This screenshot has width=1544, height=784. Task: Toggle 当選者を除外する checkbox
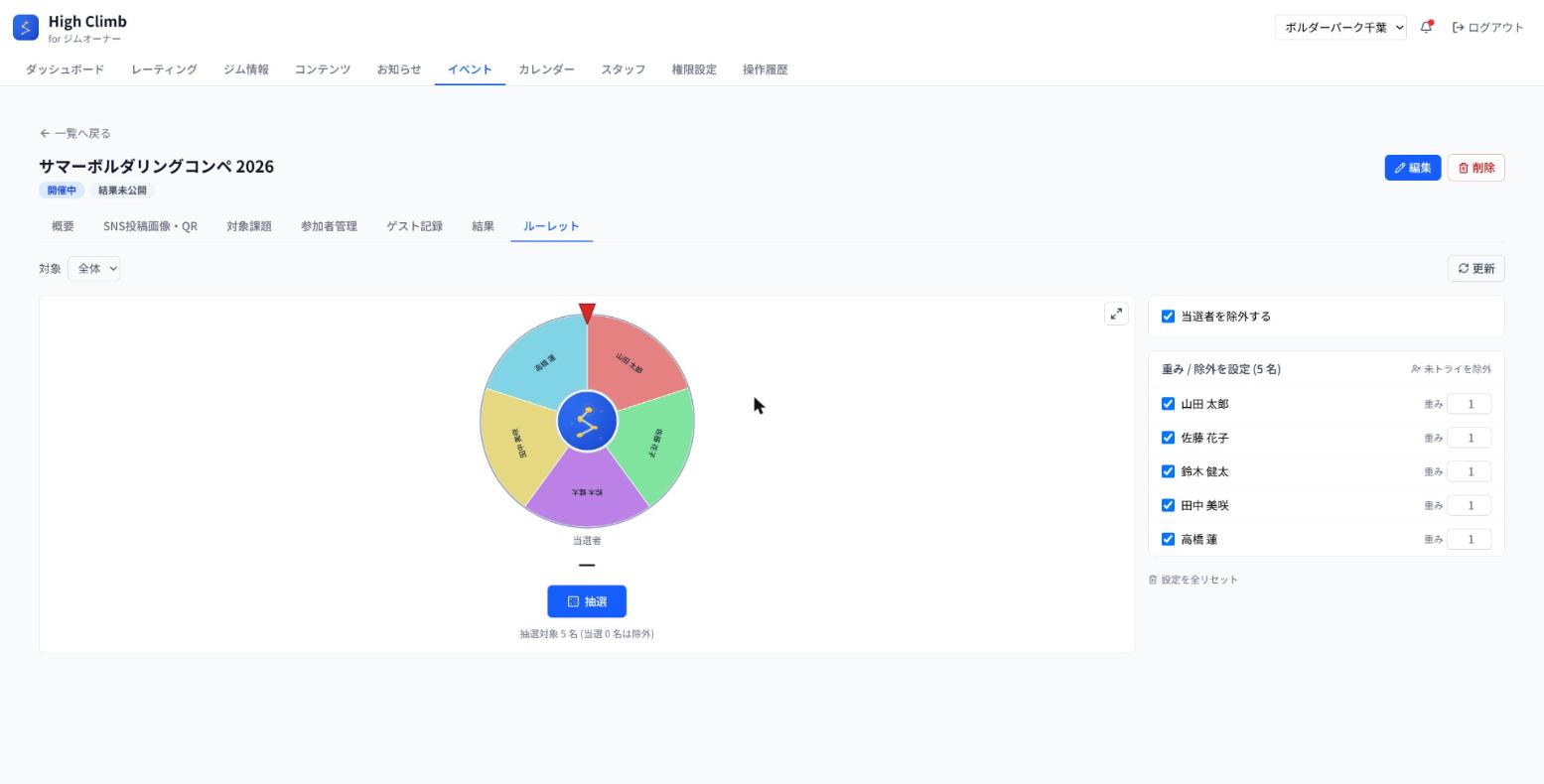(1168, 317)
